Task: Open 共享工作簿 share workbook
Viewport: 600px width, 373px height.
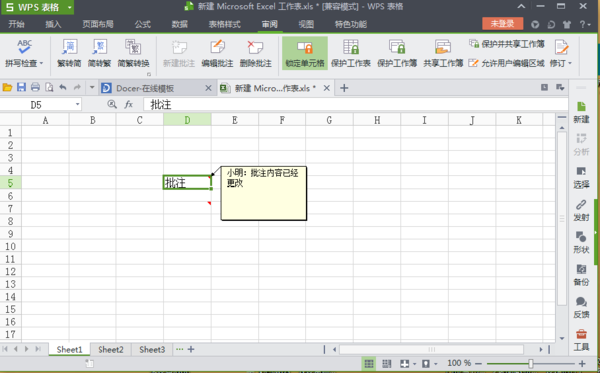Action: 443,53
